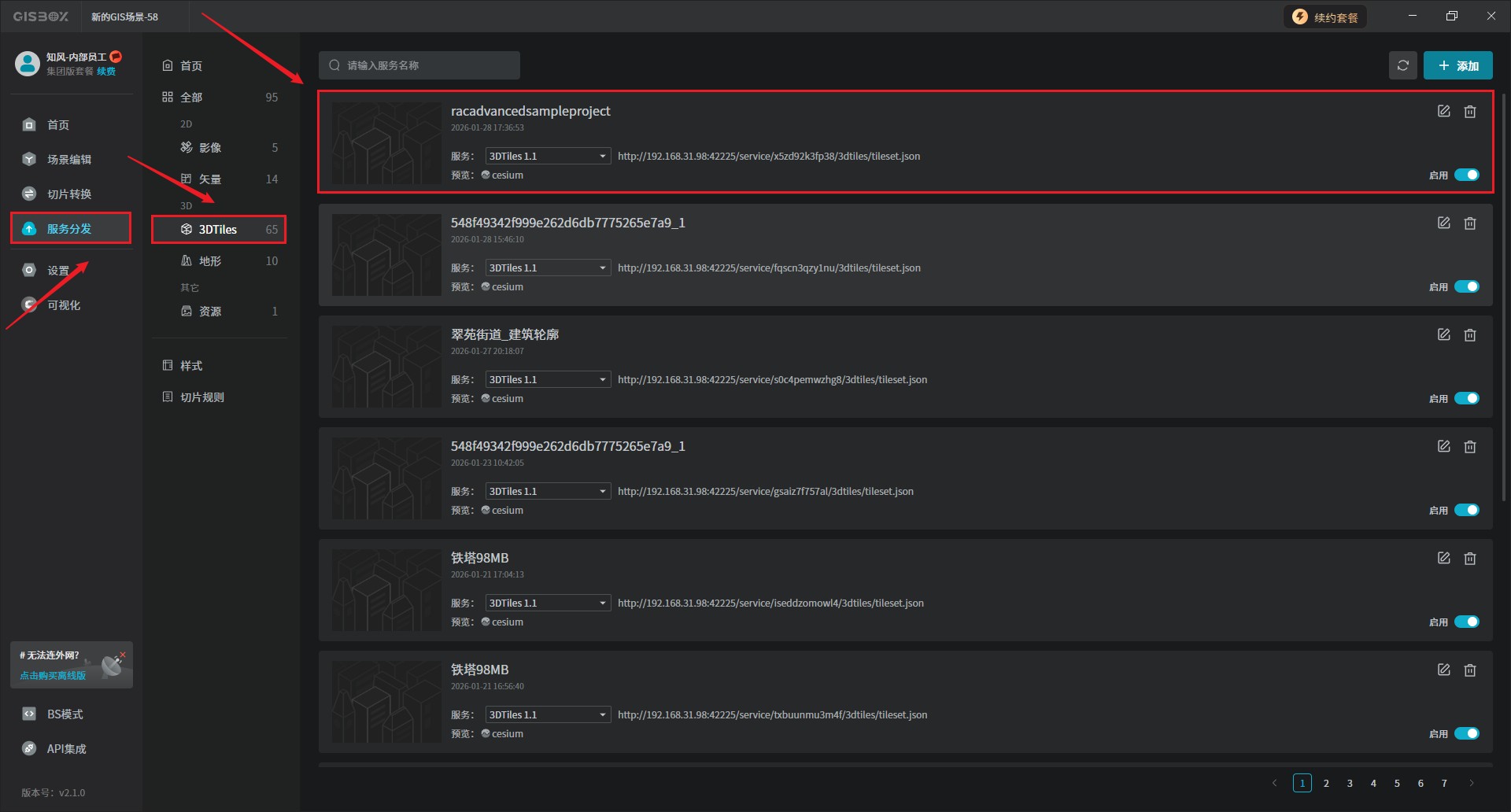Open service type dropdown for racadvancedsampleproject

click(x=548, y=156)
